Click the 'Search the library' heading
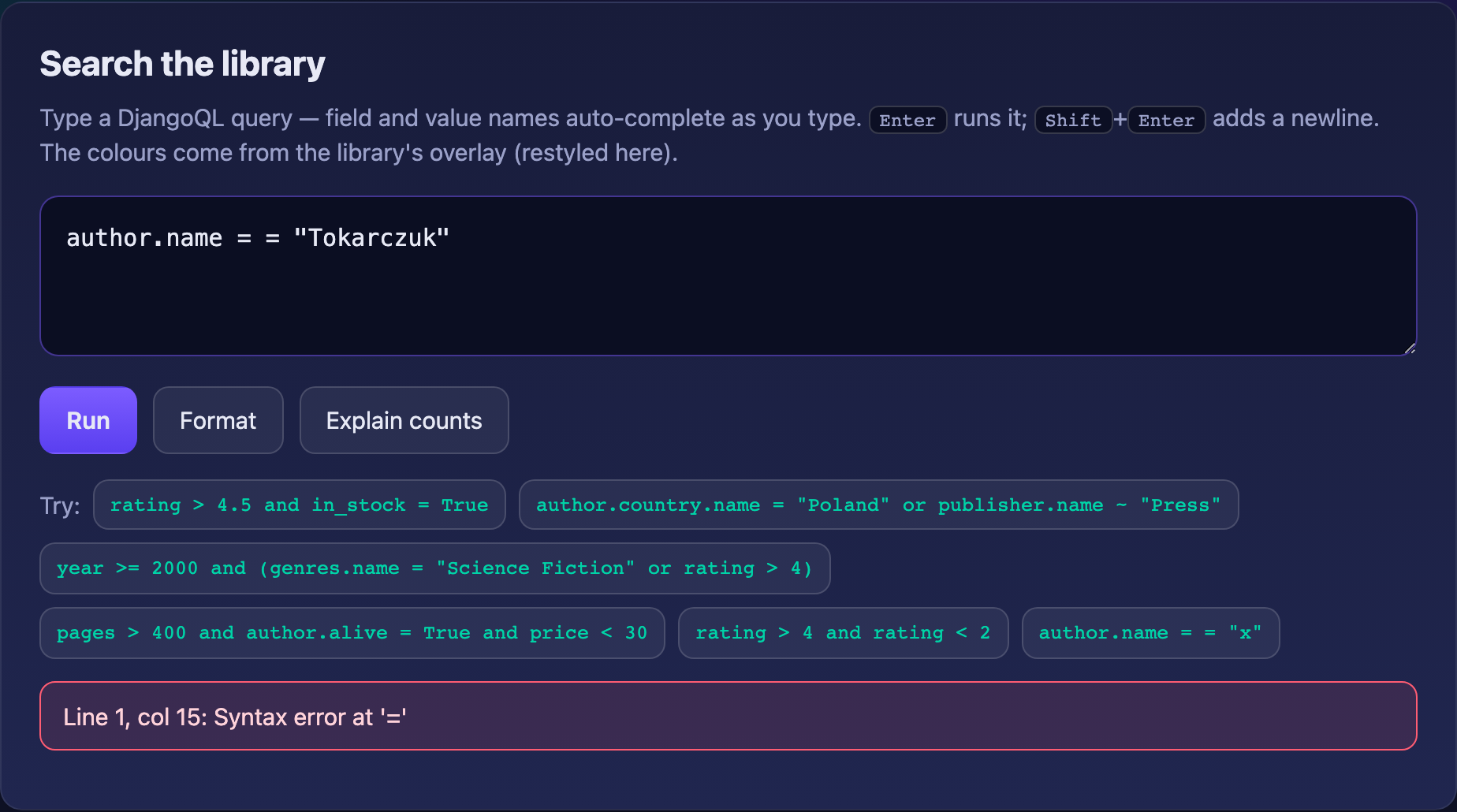This screenshot has height=812, width=1457. (x=182, y=64)
